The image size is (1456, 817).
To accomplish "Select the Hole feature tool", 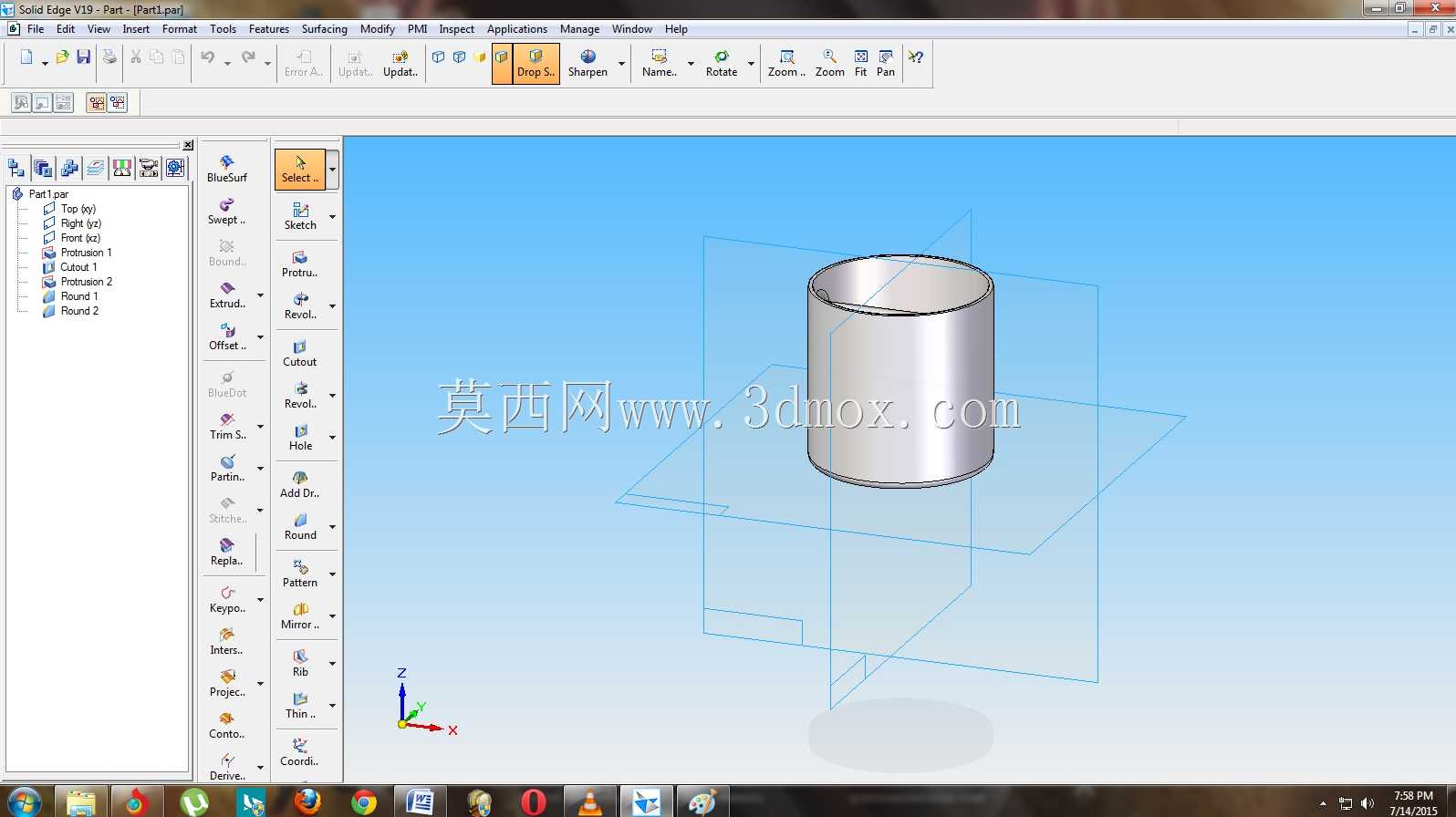I will coord(300,437).
